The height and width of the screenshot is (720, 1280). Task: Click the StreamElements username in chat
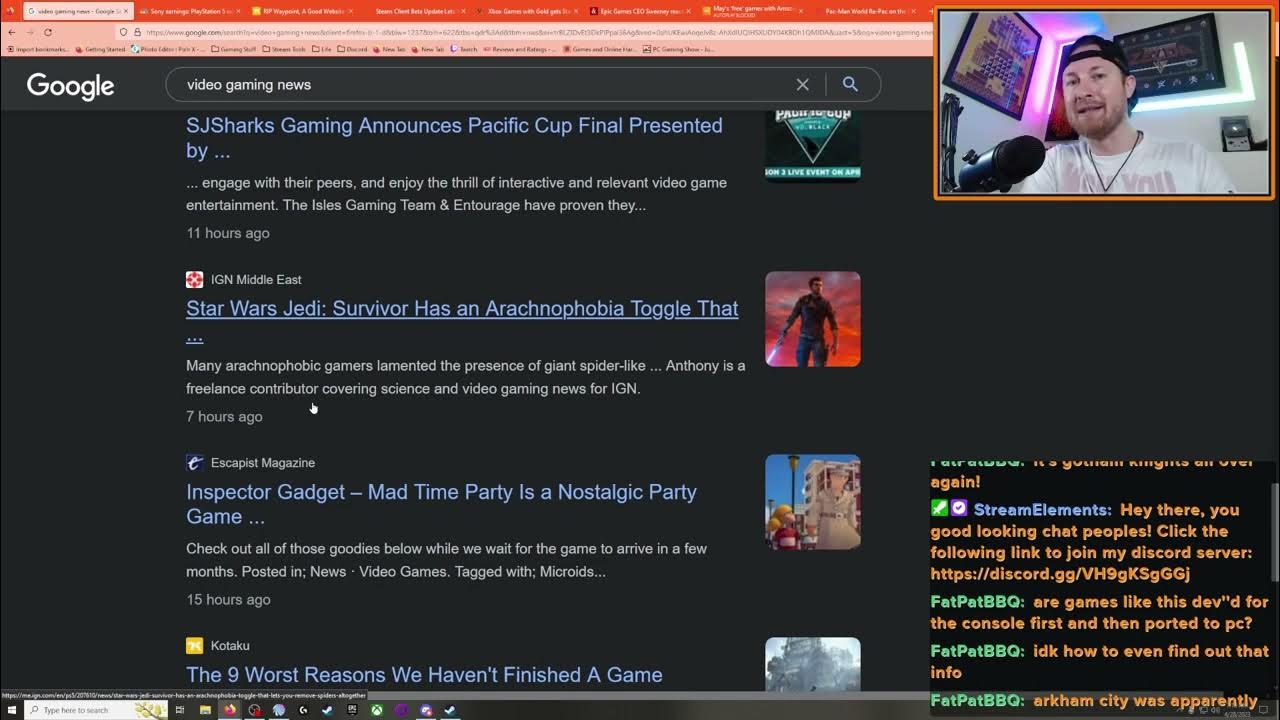[x=1042, y=510]
